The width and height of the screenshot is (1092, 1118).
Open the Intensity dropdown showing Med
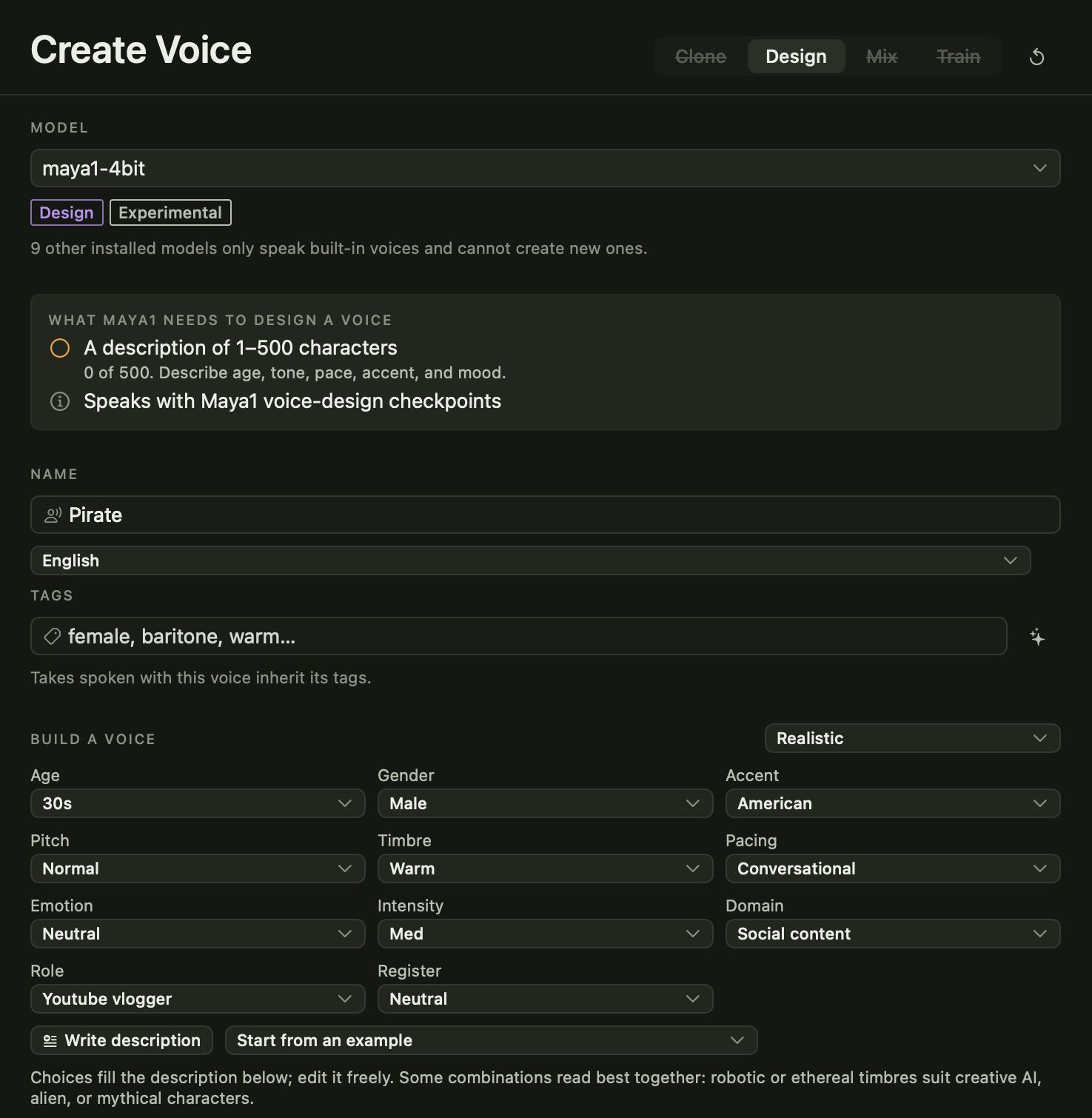point(545,934)
